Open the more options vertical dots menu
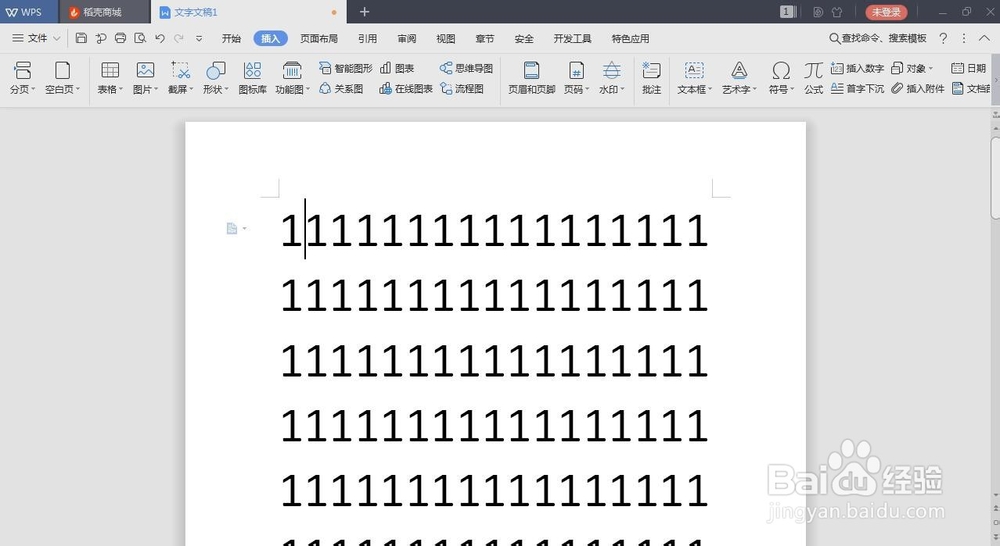 [x=964, y=39]
